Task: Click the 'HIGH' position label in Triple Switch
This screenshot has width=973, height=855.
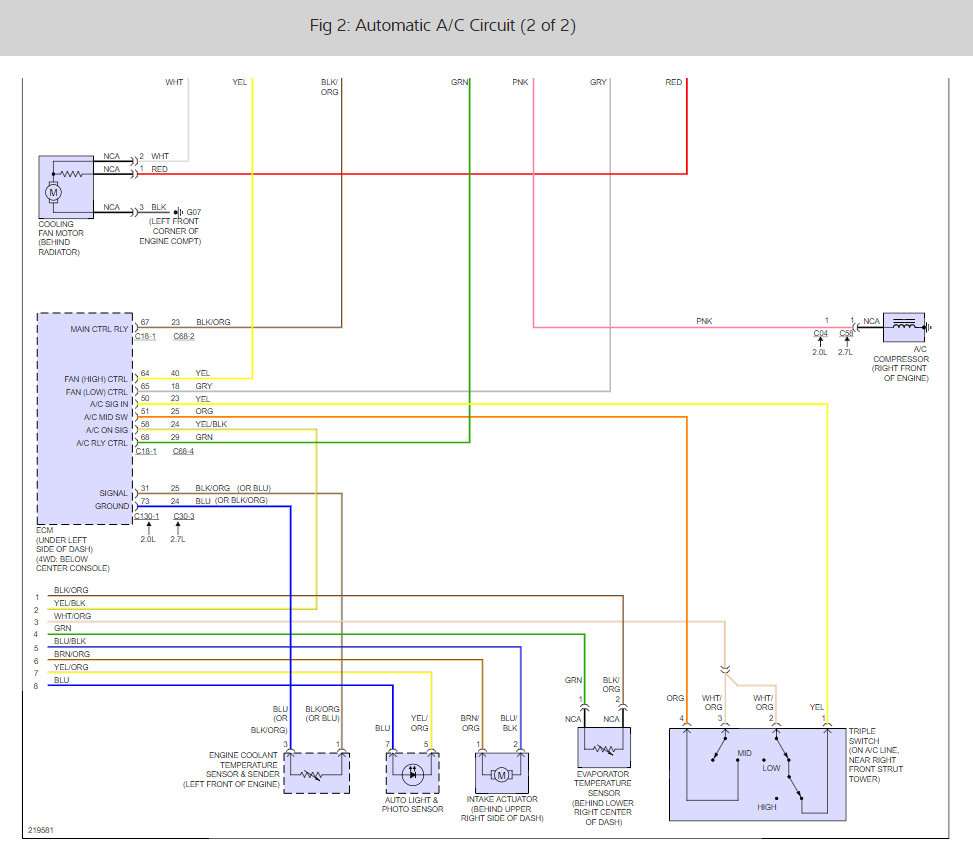Action: coord(766,807)
